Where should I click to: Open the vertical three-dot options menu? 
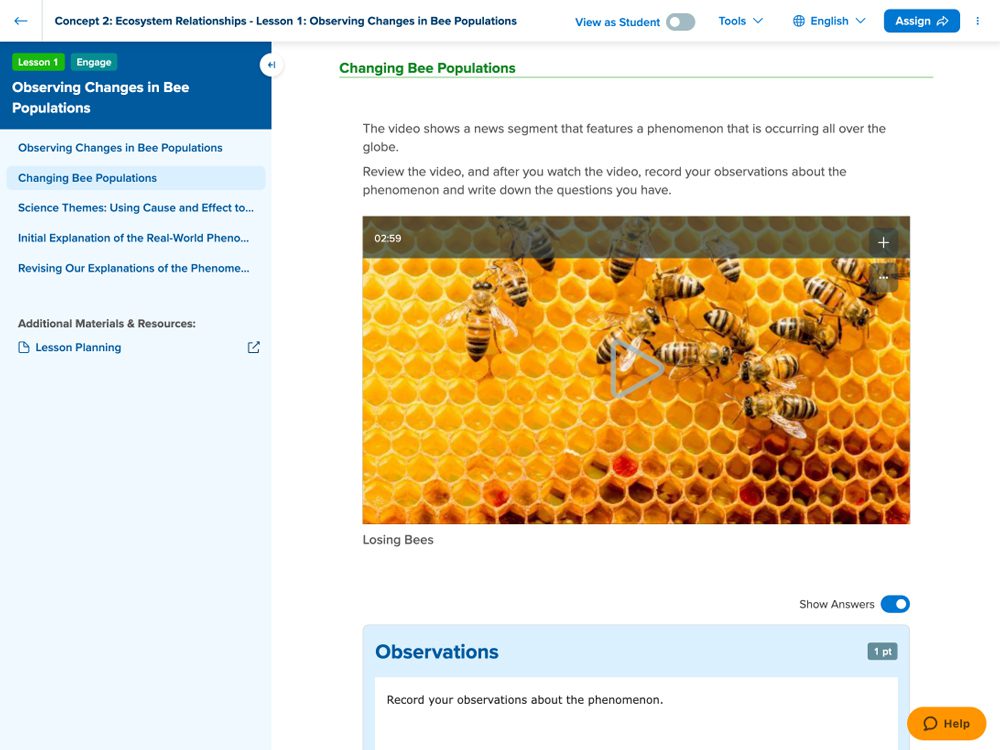[977, 21]
